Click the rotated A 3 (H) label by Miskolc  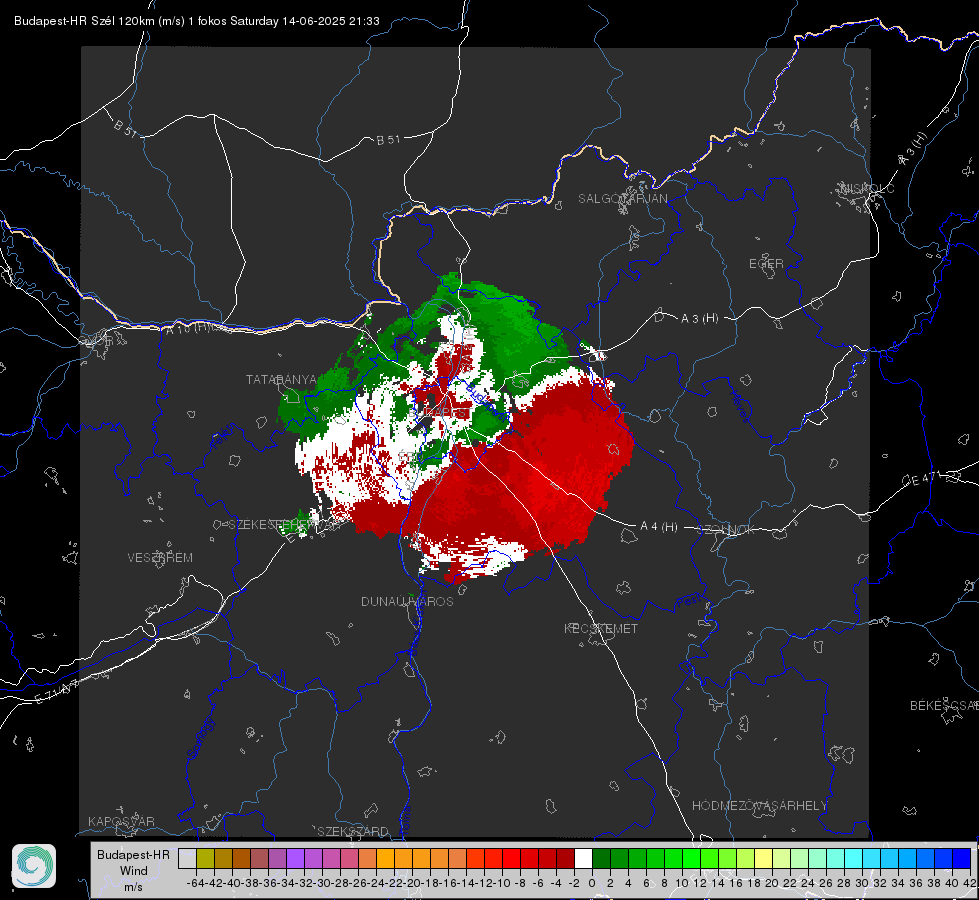click(x=913, y=149)
